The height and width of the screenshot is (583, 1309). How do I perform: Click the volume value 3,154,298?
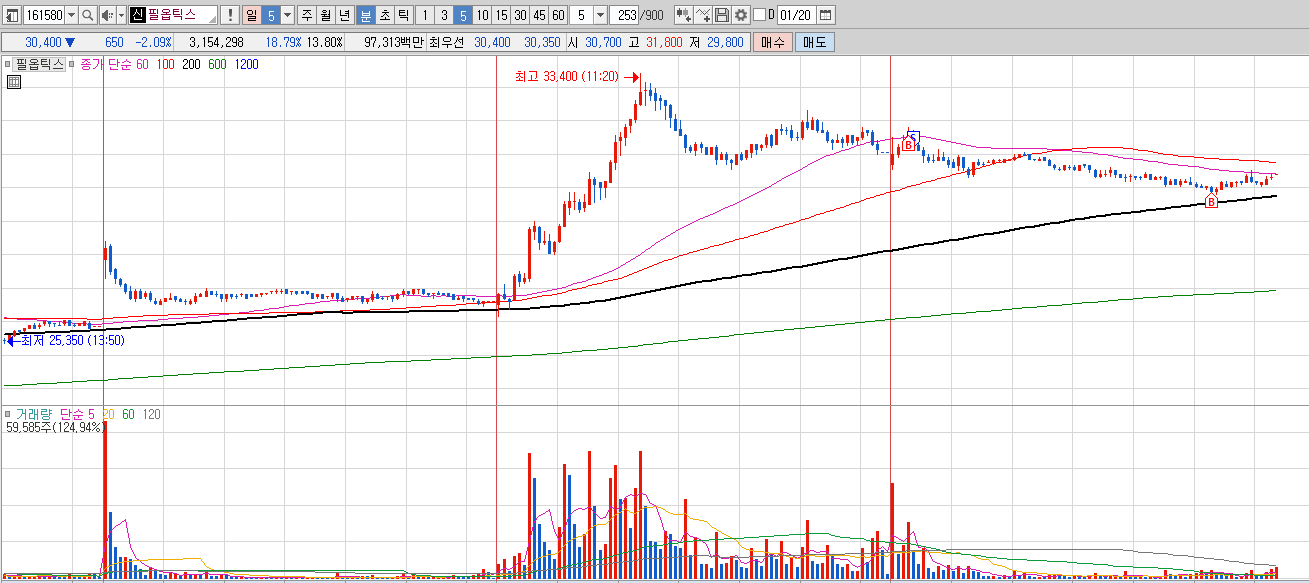216,43
